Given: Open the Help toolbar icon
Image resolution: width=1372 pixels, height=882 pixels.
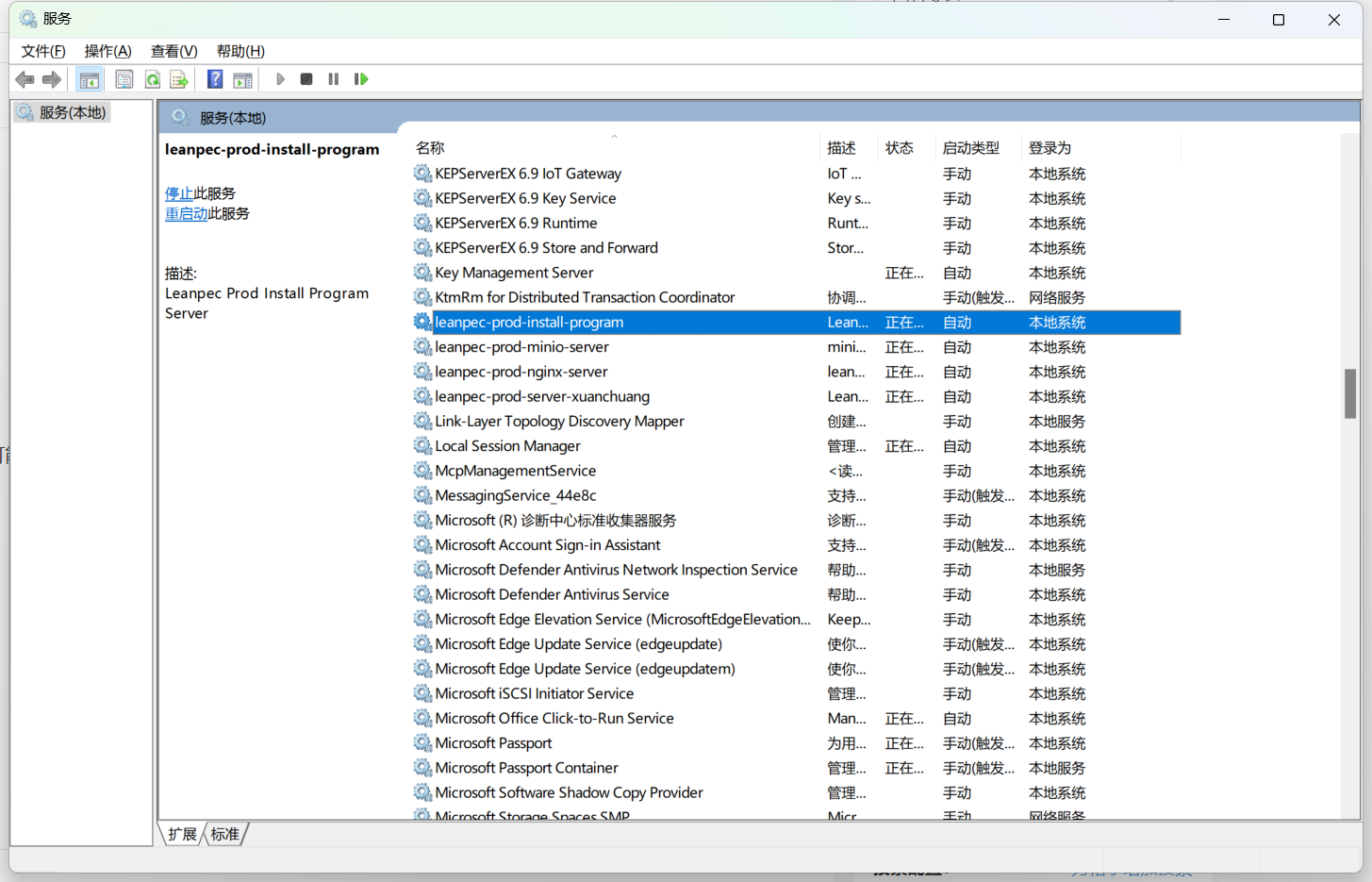Looking at the screenshot, I should (x=215, y=79).
